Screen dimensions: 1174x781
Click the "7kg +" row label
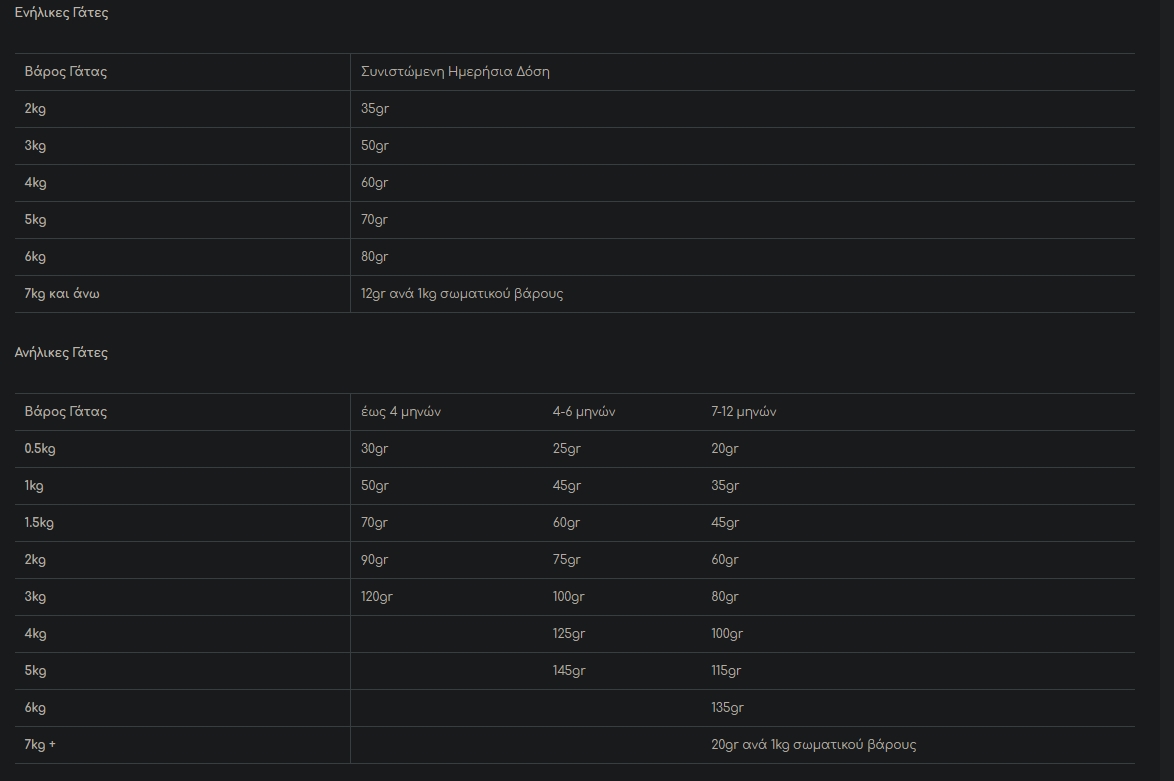pos(40,745)
